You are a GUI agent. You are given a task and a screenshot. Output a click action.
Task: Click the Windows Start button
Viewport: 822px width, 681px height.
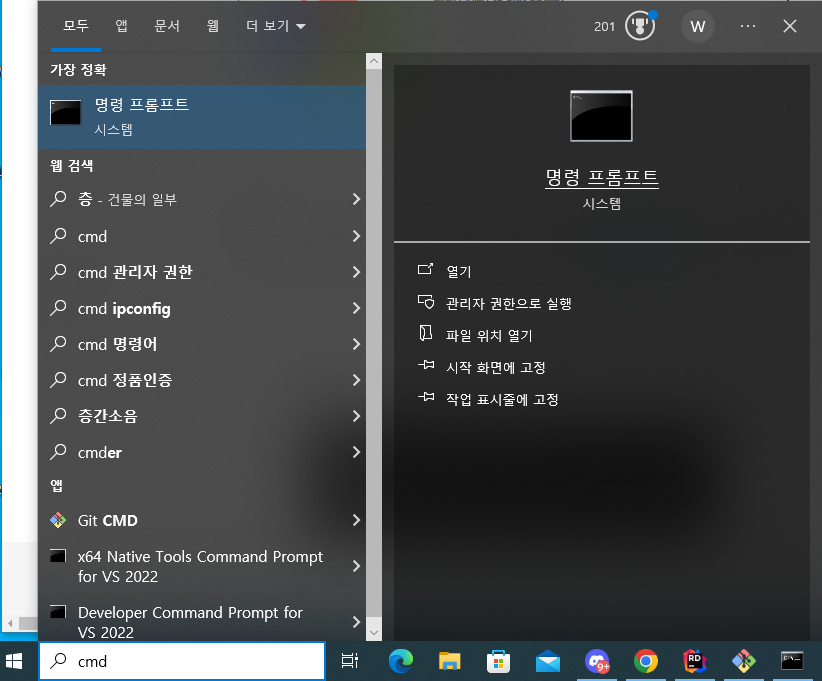(14, 661)
